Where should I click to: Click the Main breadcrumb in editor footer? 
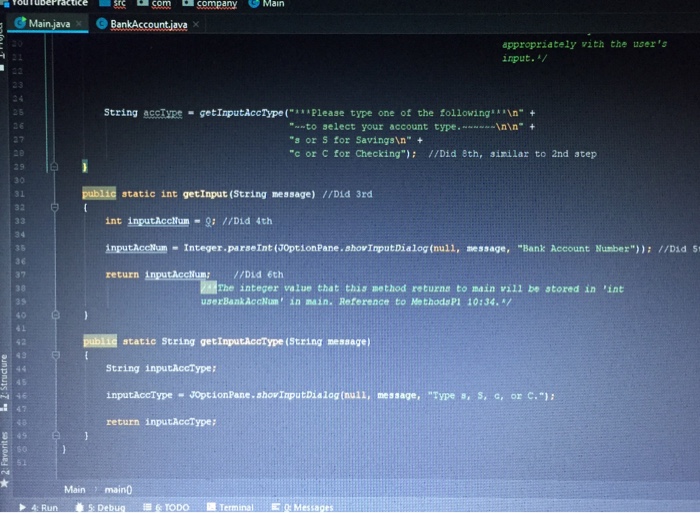pos(75,489)
